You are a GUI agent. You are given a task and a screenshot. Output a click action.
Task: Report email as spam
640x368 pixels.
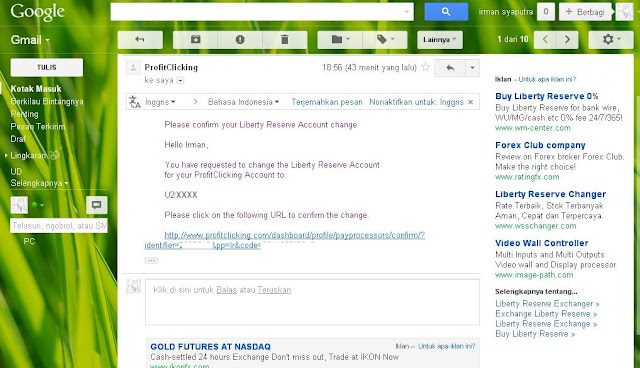[240, 40]
